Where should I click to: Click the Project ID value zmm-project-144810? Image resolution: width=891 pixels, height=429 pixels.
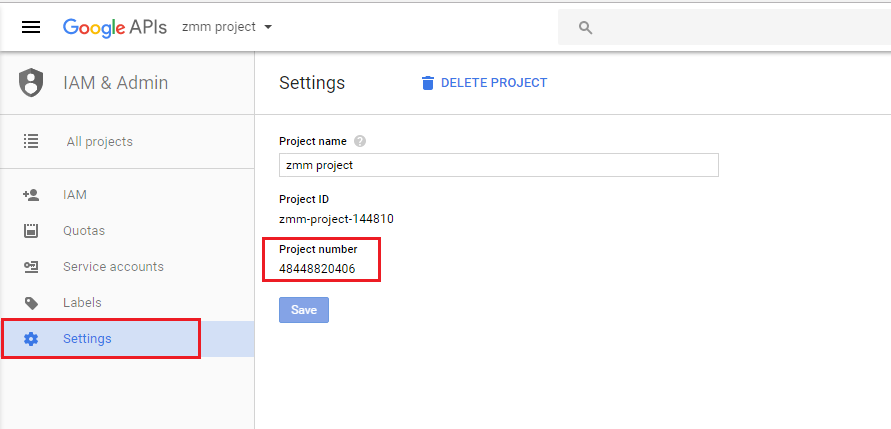point(336,219)
